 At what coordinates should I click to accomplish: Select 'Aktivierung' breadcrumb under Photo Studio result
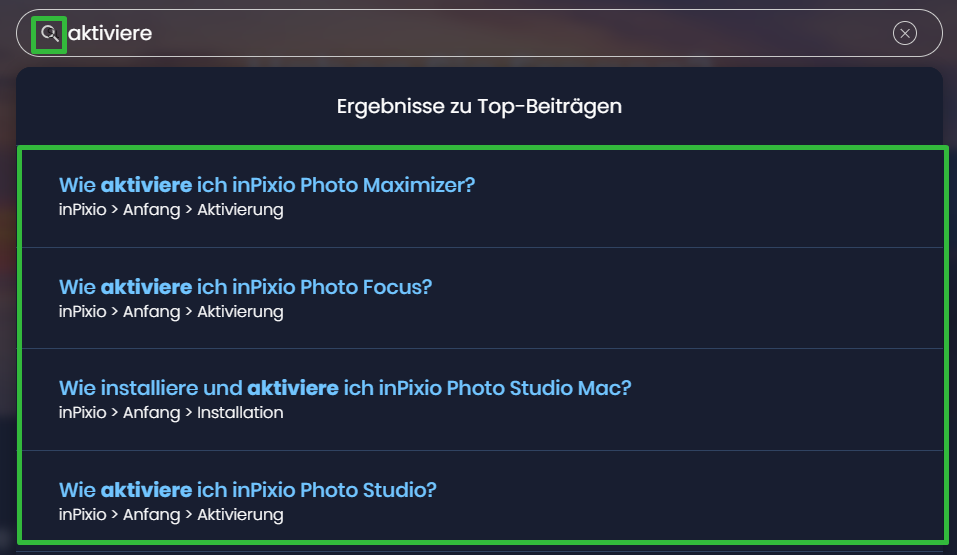[240, 515]
